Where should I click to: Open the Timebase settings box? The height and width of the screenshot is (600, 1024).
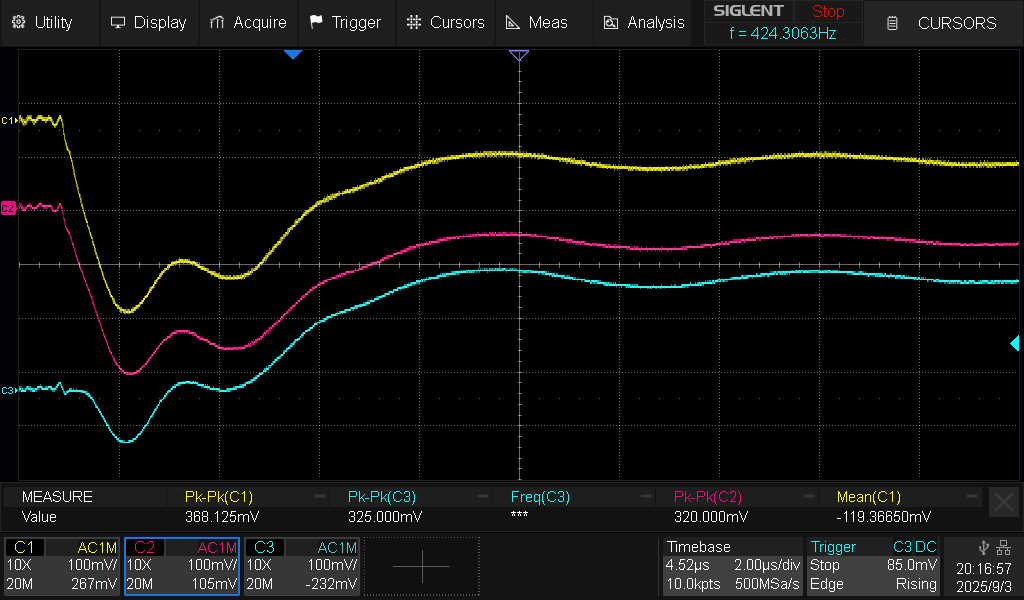[732, 566]
